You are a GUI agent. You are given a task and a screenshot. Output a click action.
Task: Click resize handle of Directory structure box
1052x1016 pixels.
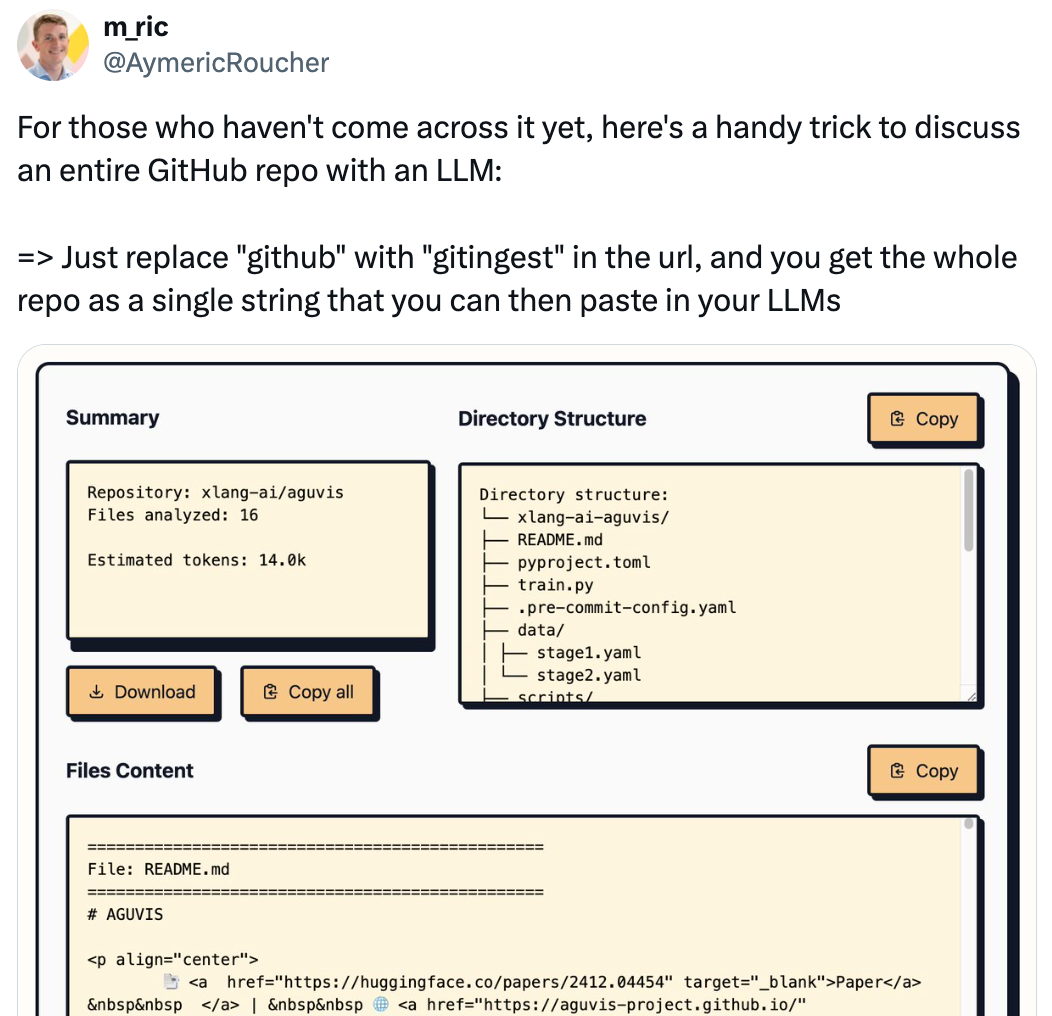point(971,697)
